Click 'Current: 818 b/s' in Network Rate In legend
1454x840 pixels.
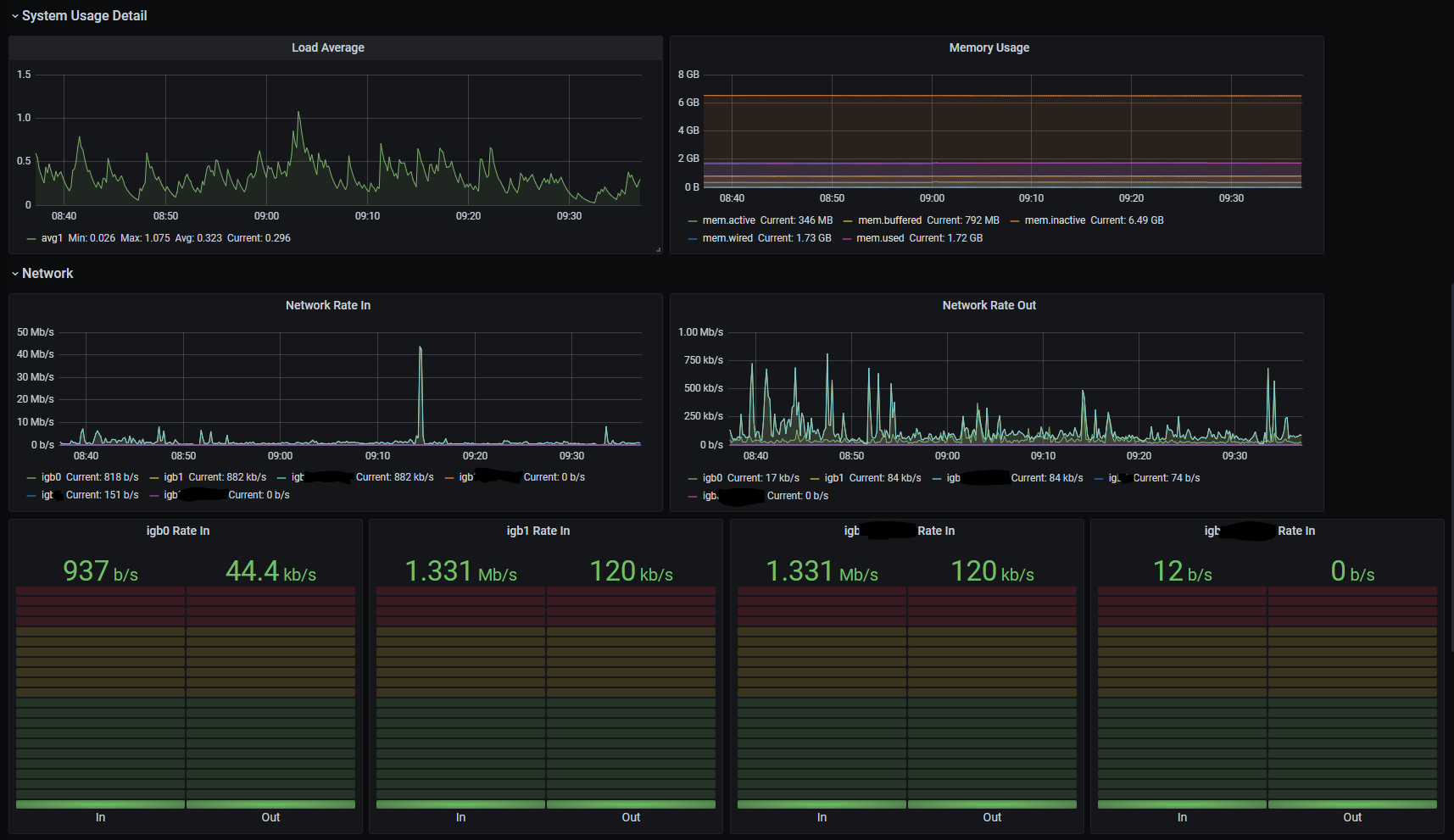pyautogui.click(x=103, y=477)
